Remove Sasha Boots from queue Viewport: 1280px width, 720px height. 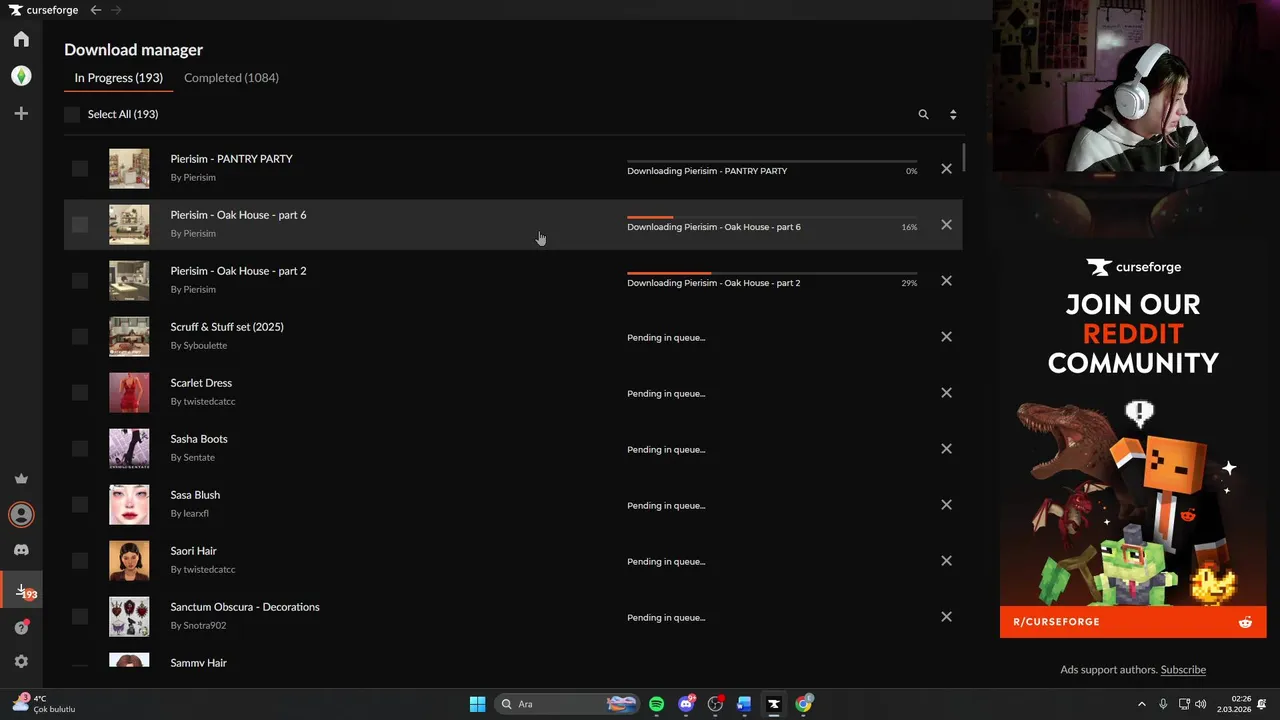coord(946,449)
